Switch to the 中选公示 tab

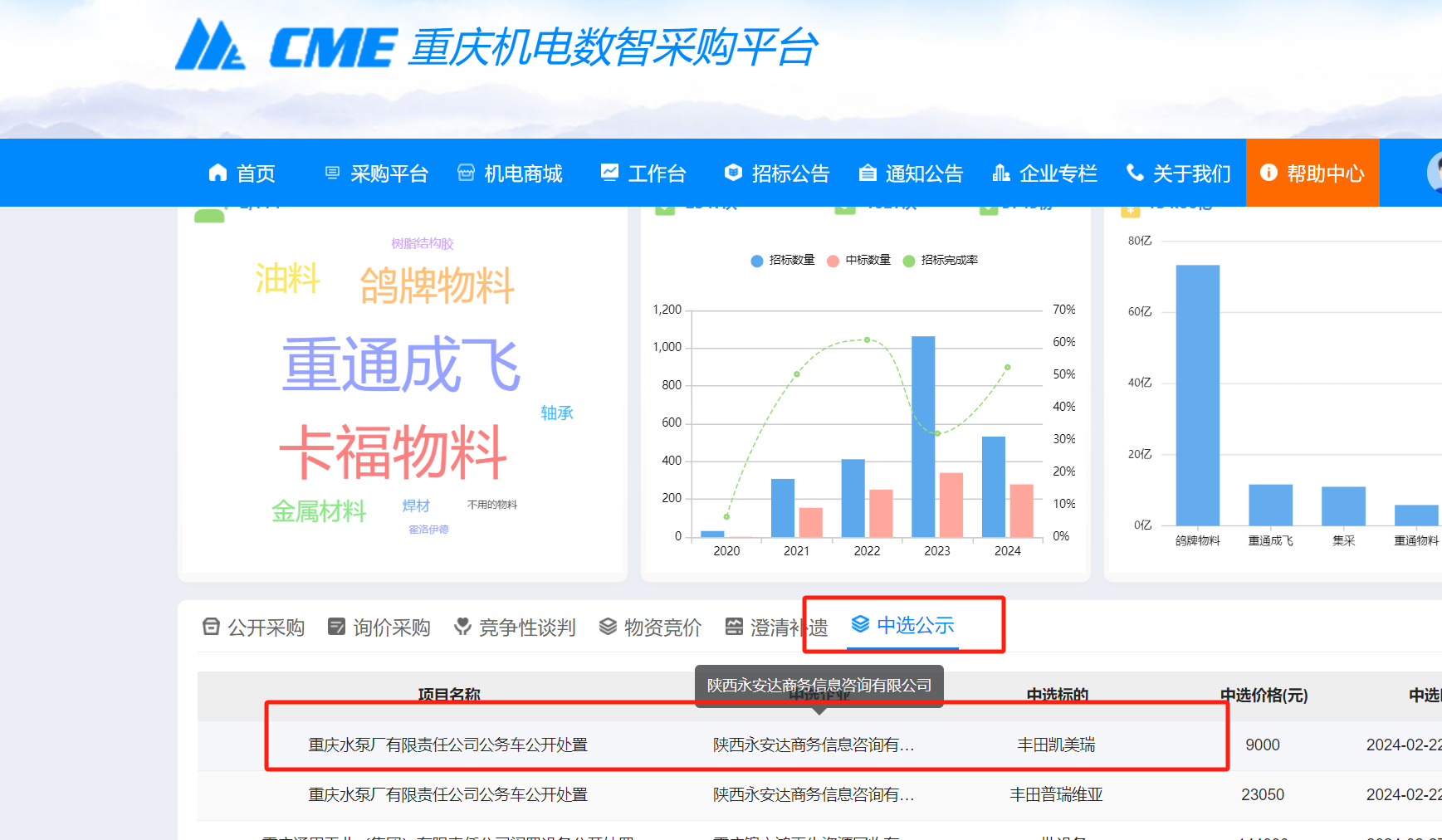click(903, 625)
